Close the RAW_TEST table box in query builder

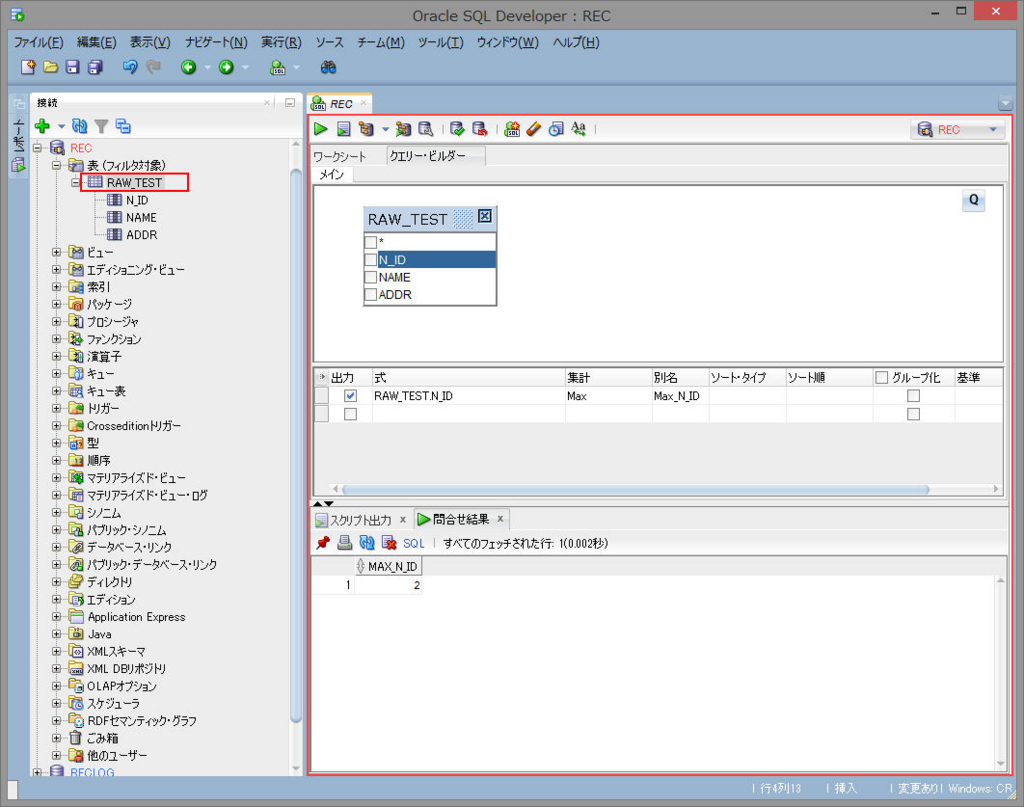click(485, 216)
